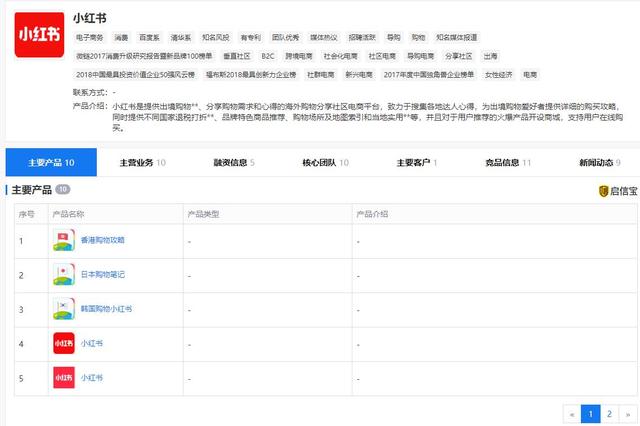This screenshot has width=640, height=426.
Task: Click the 社会化电商 tag
Action: [340, 56]
